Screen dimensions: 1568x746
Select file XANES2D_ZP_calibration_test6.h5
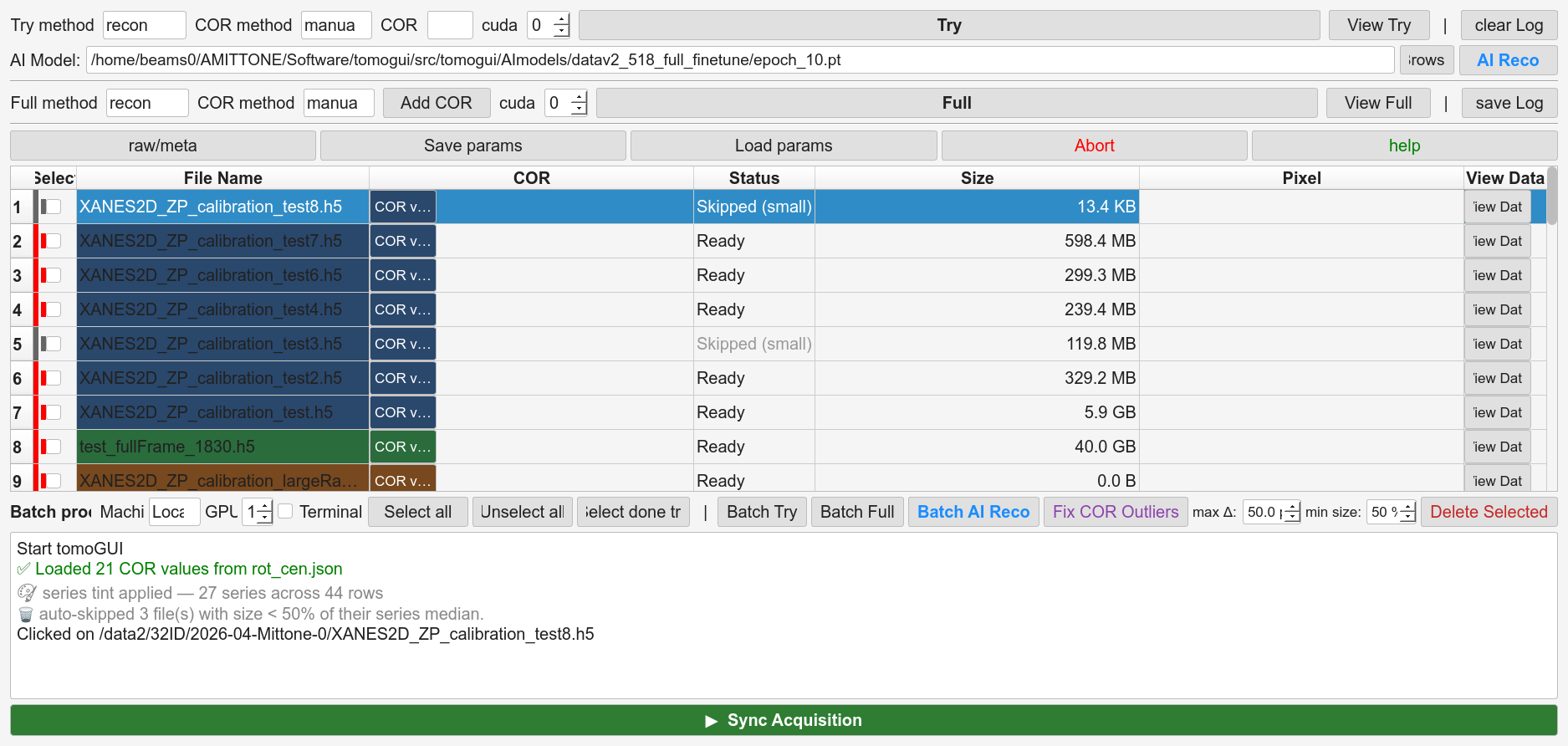[222, 275]
